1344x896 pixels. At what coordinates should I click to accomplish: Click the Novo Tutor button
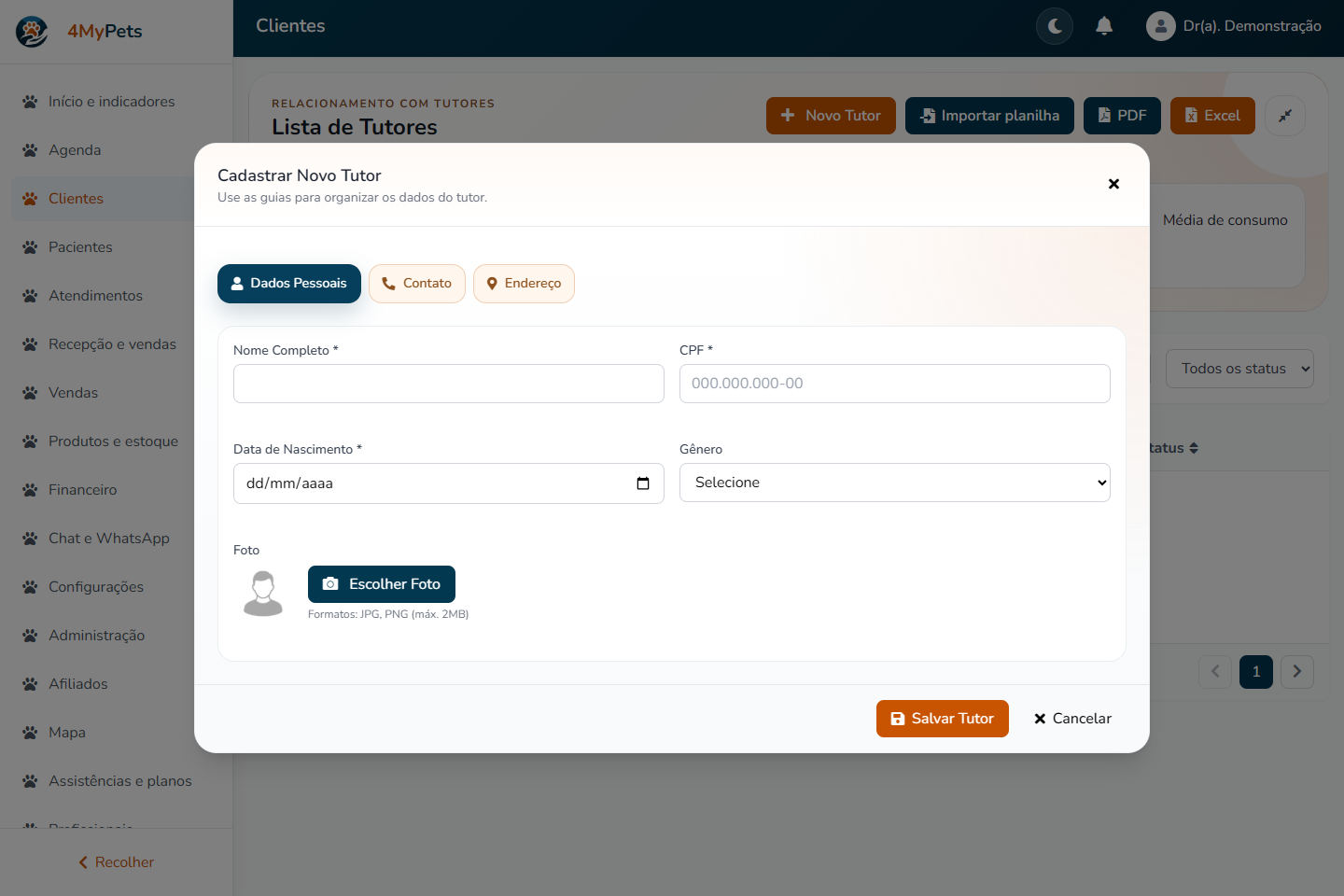click(831, 116)
